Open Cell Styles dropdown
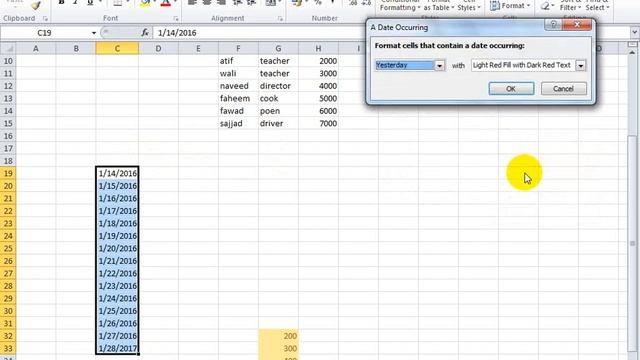640x360 pixels. 469,6
